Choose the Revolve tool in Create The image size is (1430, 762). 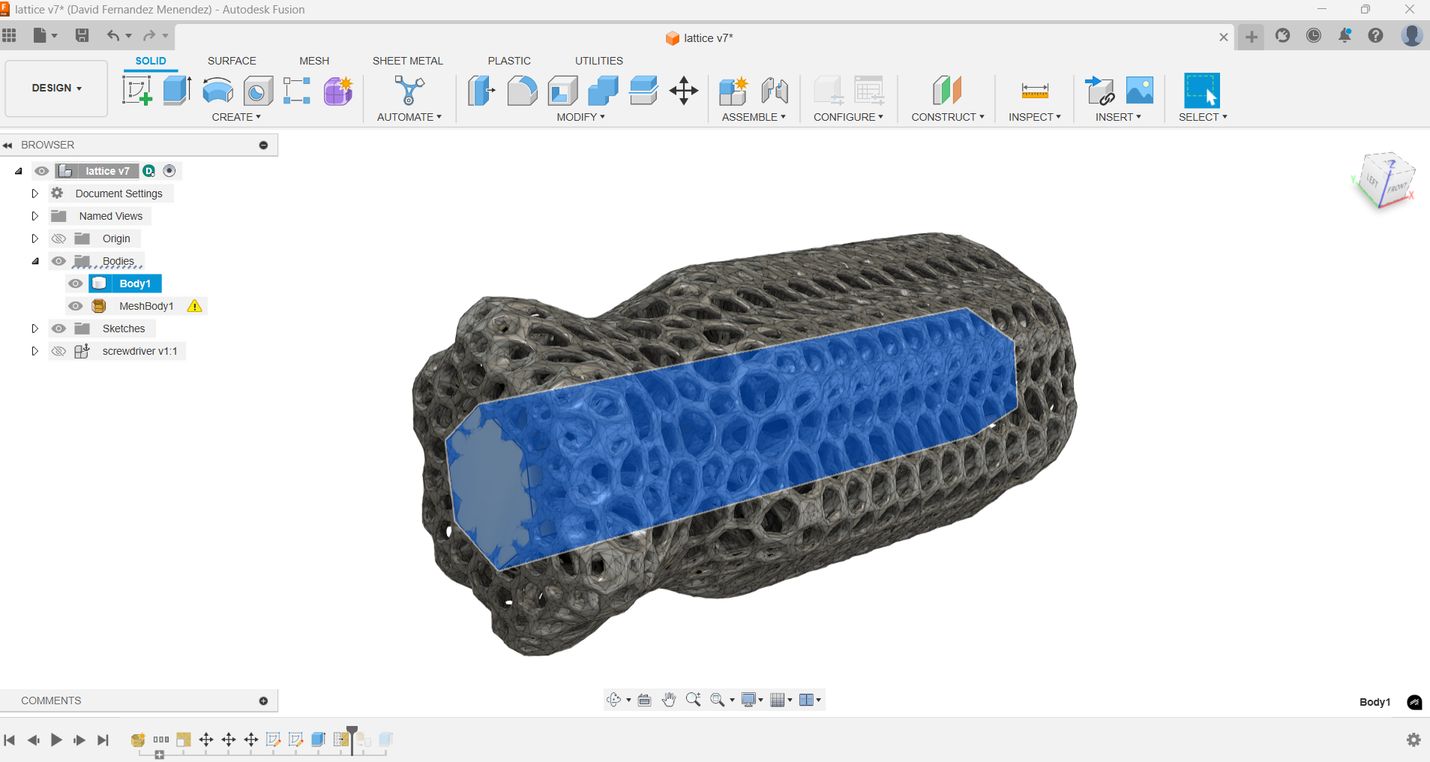pos(218,90)
